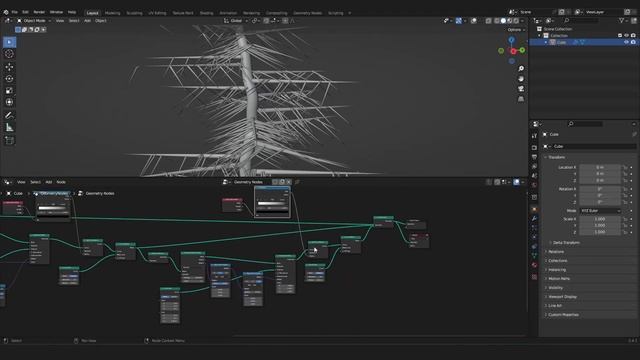Image resolution: width=640 pixels, height=360 pixels.
Task: Toggle camera view icon in viewport
Action: (521, 89)
